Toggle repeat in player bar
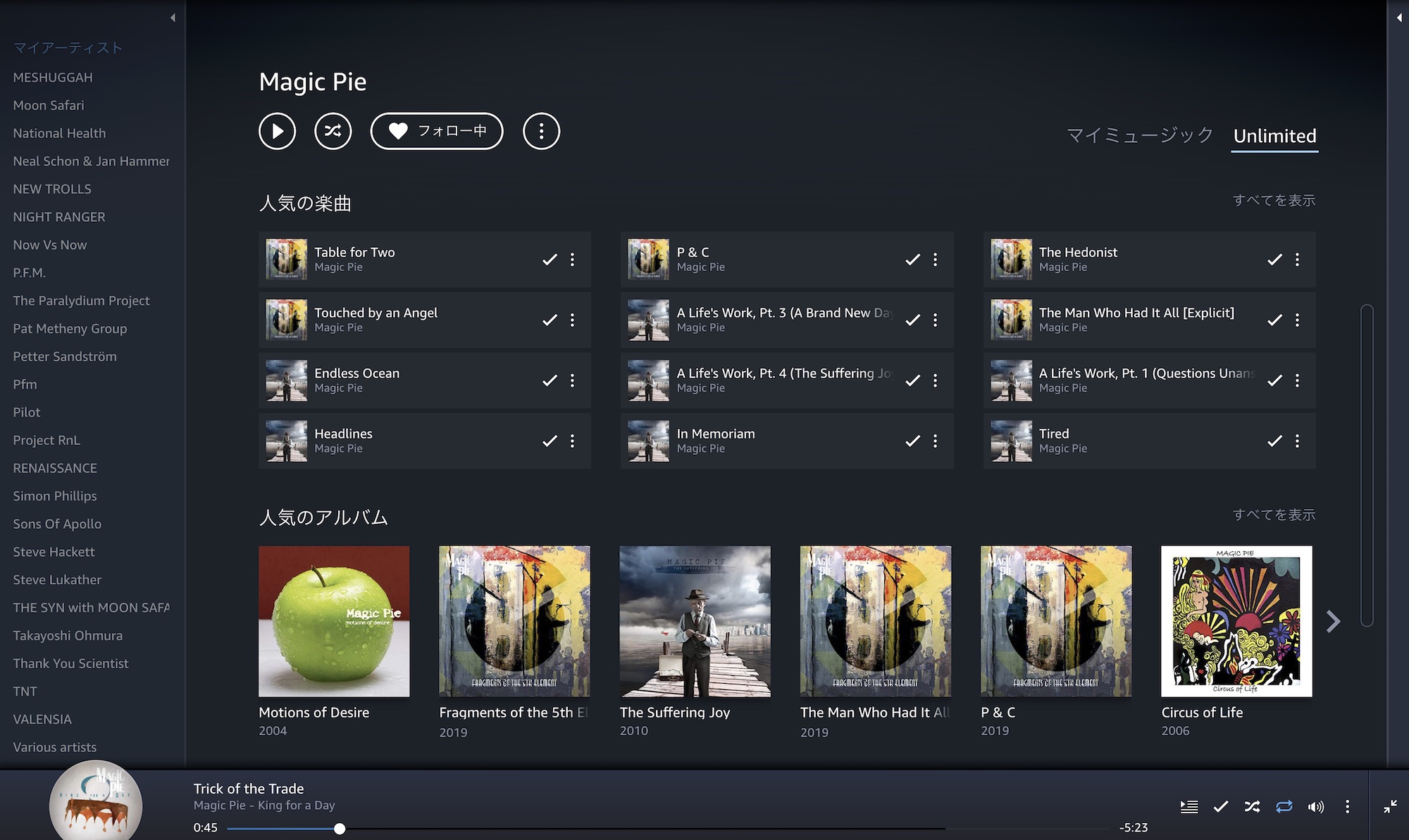Viewport: 1409px width, 840px height. click(1284, 807)
